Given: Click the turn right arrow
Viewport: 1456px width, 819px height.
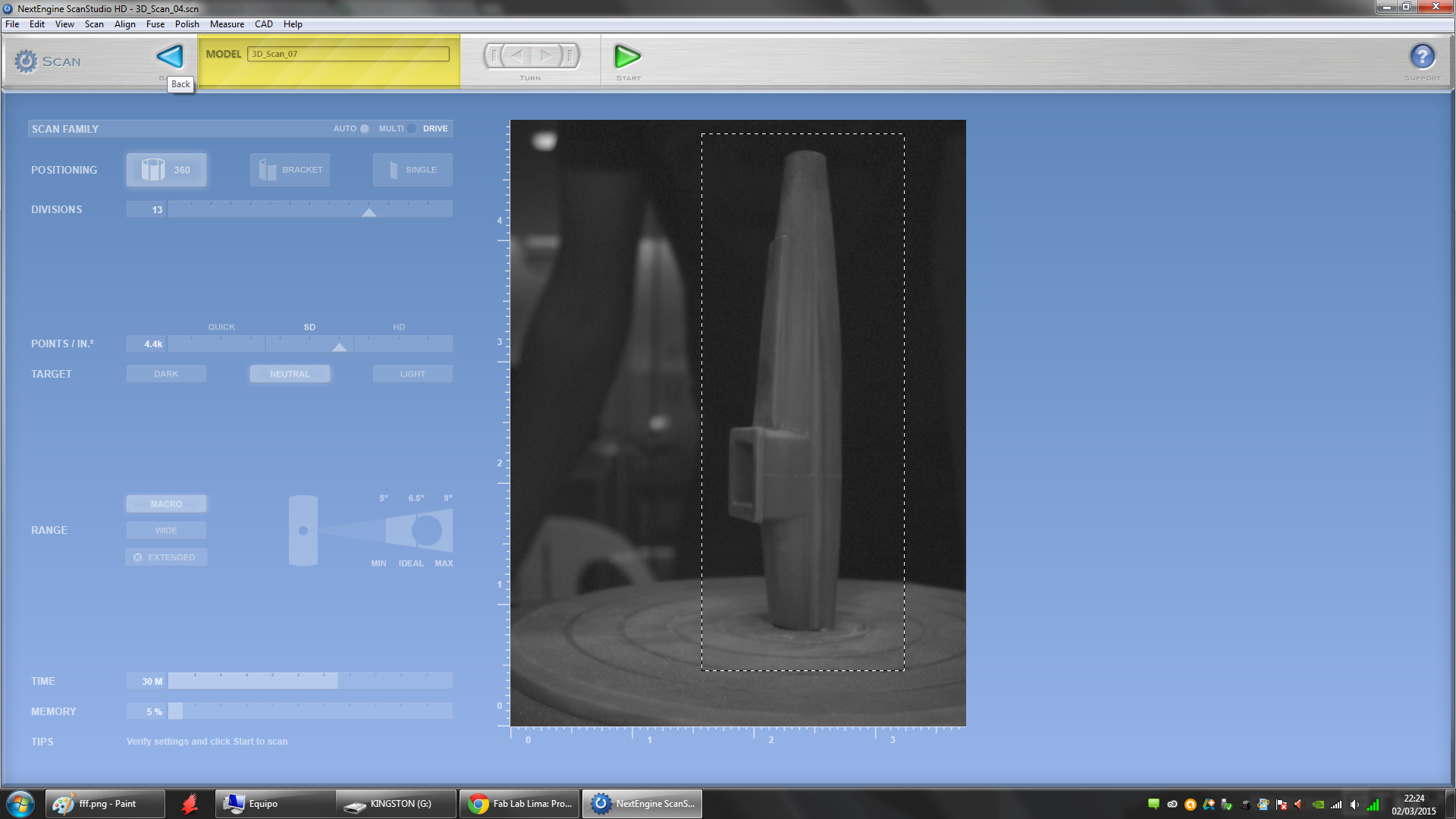Looking at the screenshot, I should 546,55.
